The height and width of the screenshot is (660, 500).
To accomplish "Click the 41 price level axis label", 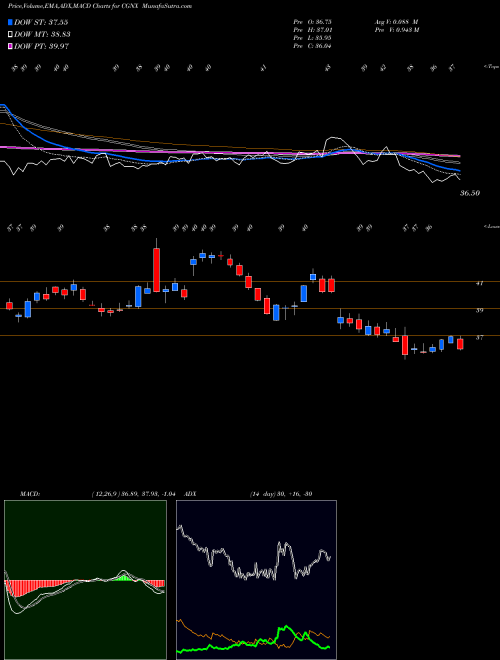I will pyautogui.click(x=479, y=283).
